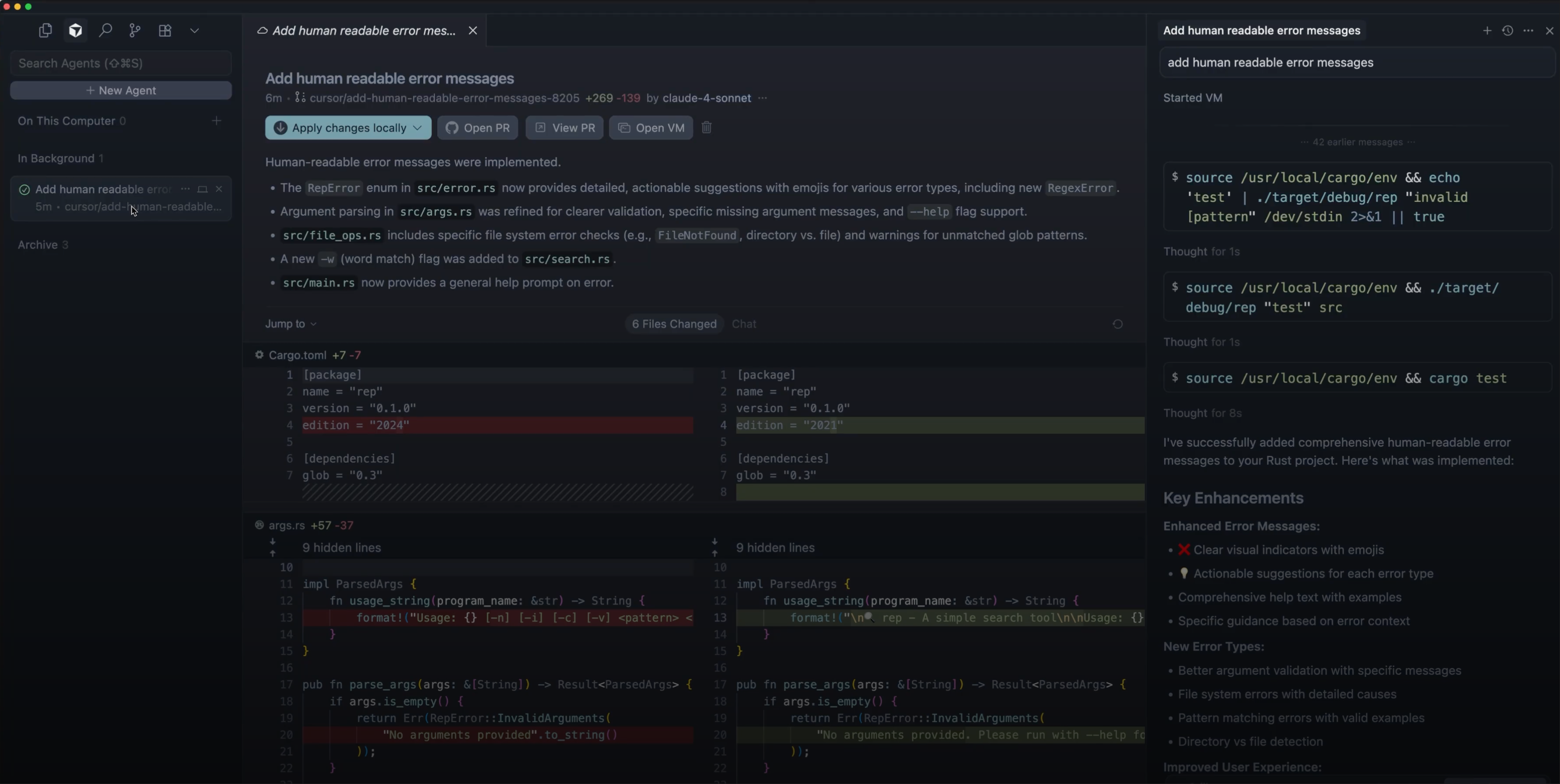Viewport: 1560px width, 784px height.
Task: Show chat history clock icon
Action: tap(1507, 30)
